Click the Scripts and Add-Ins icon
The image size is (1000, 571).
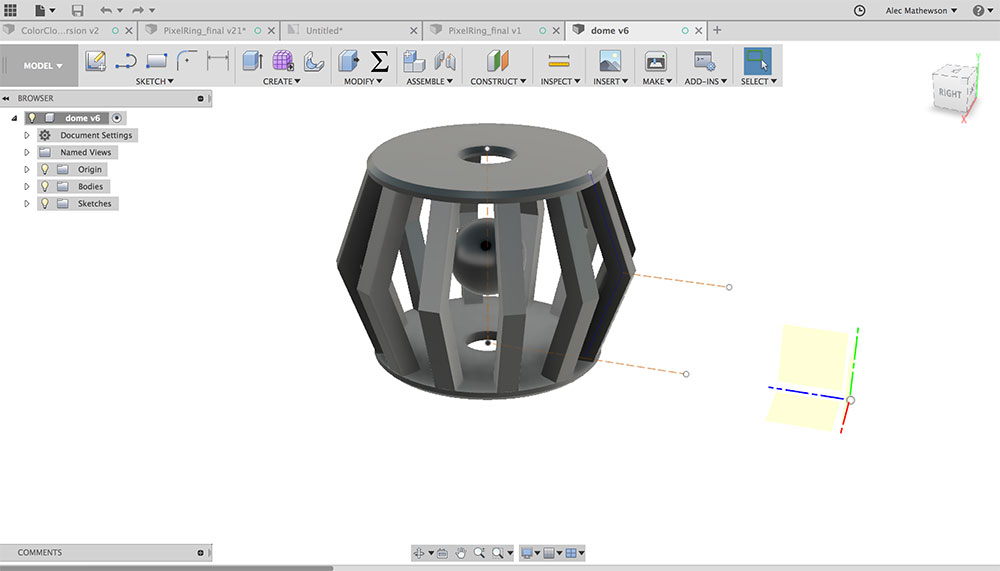705,61
